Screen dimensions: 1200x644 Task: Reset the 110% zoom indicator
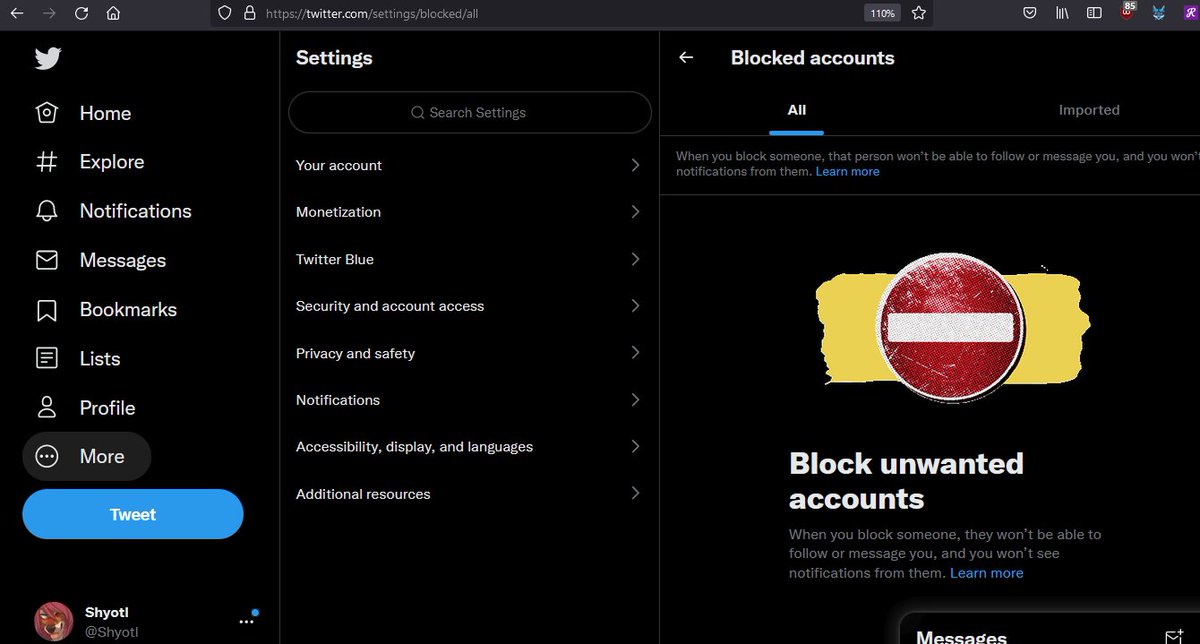882,14
